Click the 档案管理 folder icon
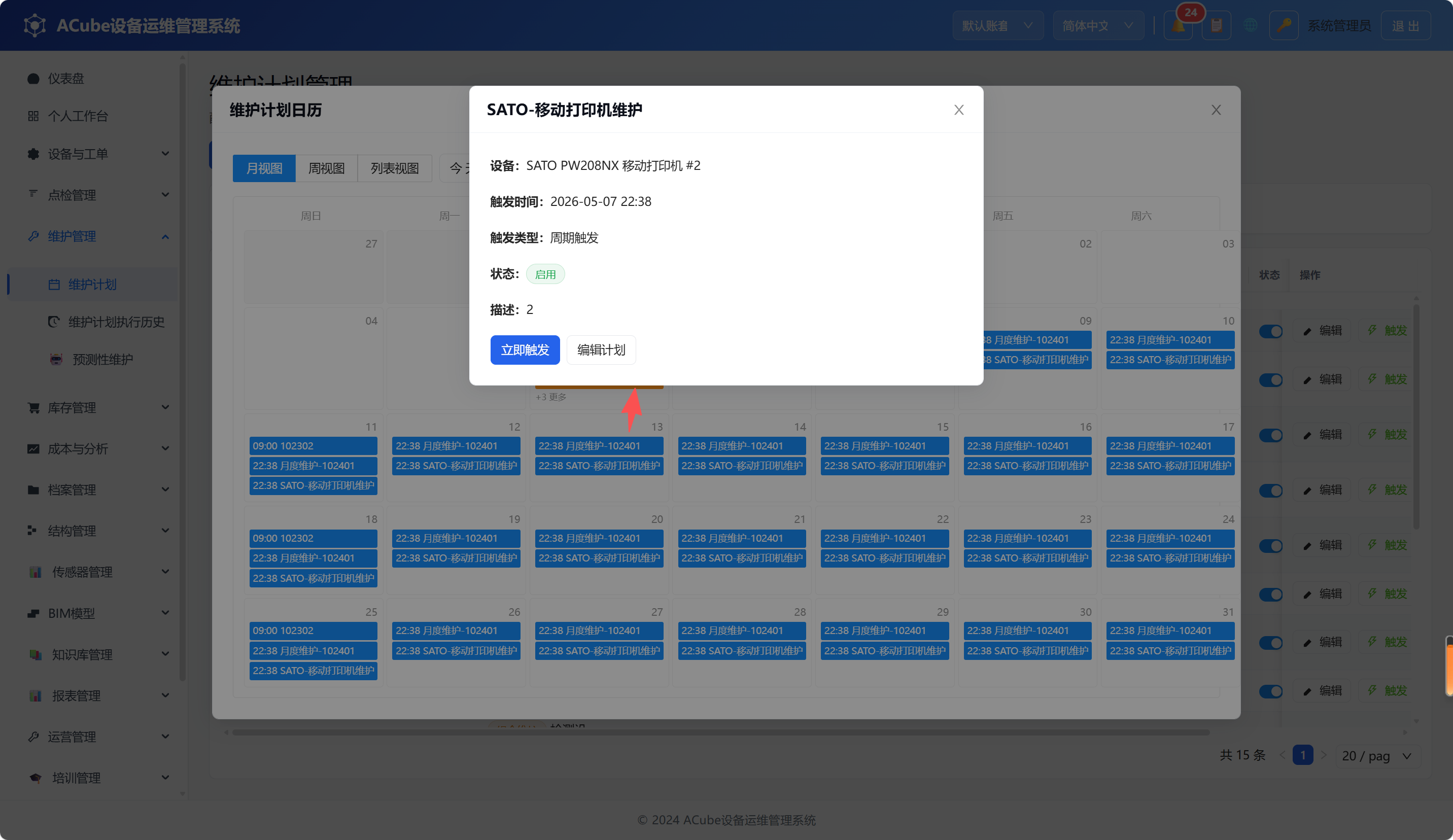This screenshot has height=840, width=1453. pyautogui.click(x=33, y=489)
